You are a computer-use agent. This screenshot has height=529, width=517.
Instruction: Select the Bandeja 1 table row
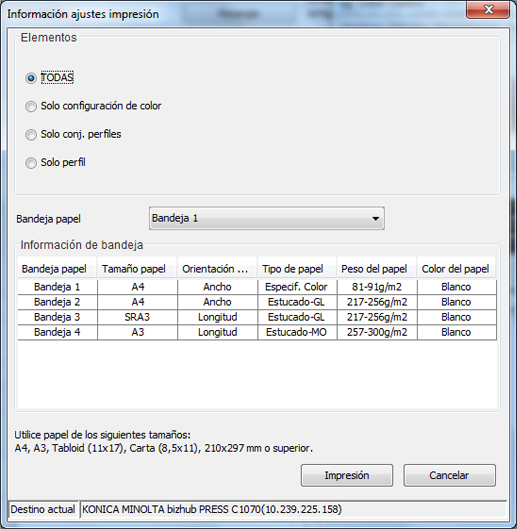[x=257, y=287]
